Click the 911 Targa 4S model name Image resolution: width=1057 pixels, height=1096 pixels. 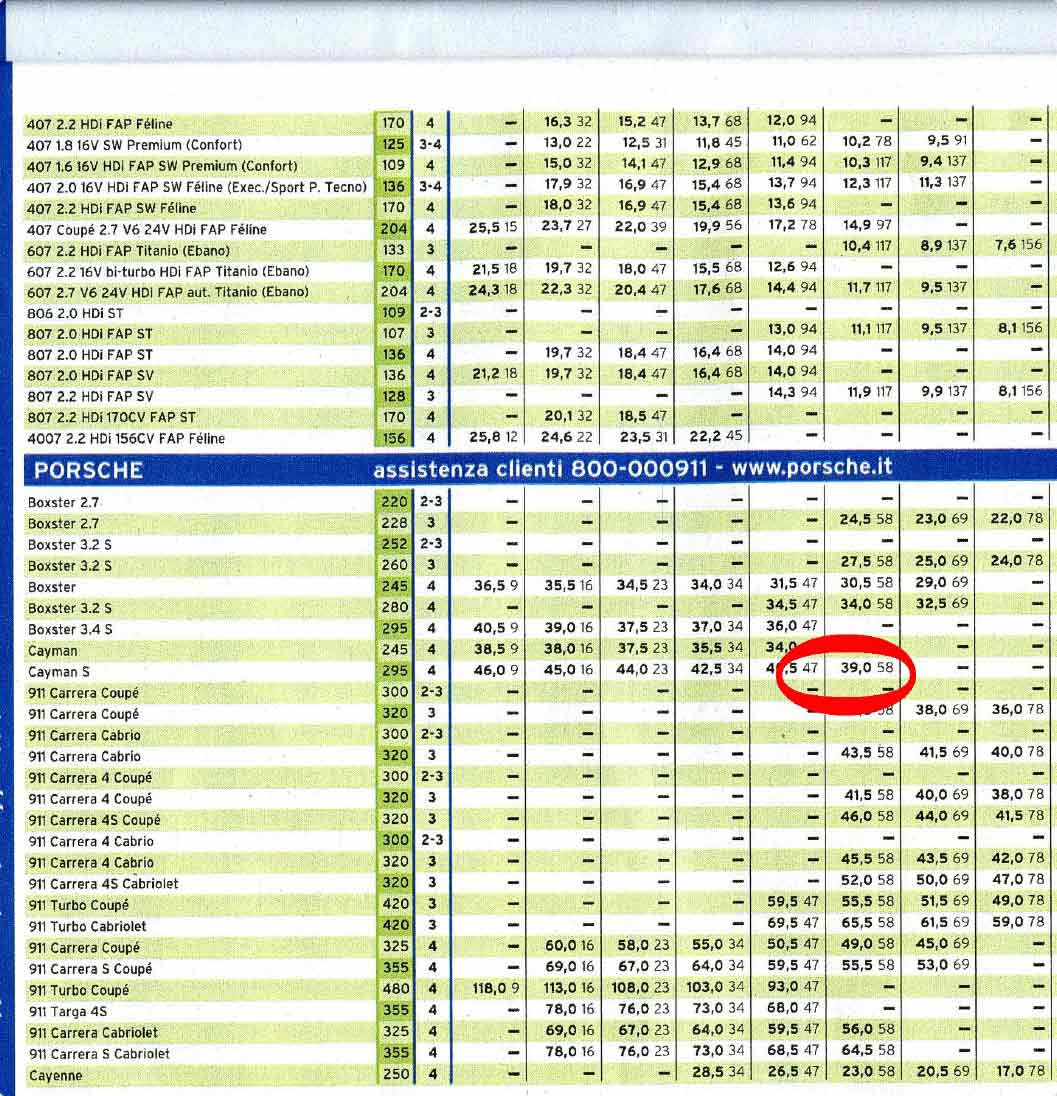click(x=68, y=1011)
